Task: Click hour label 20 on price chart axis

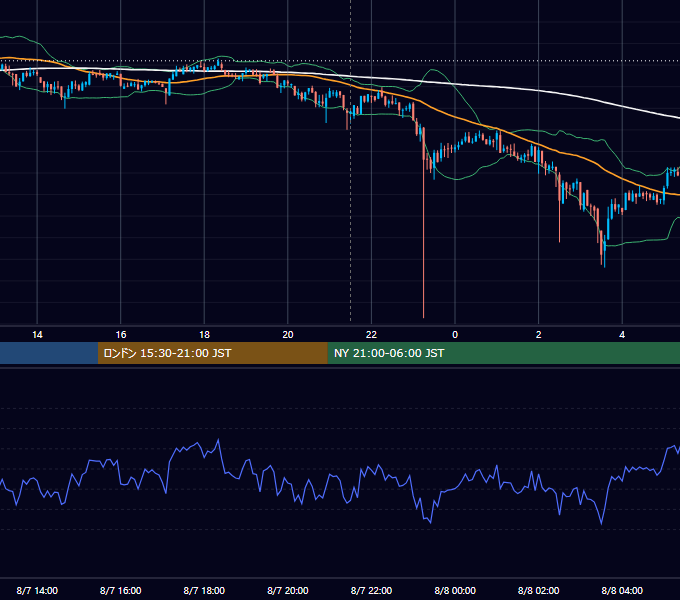Action: click(288, 335)
